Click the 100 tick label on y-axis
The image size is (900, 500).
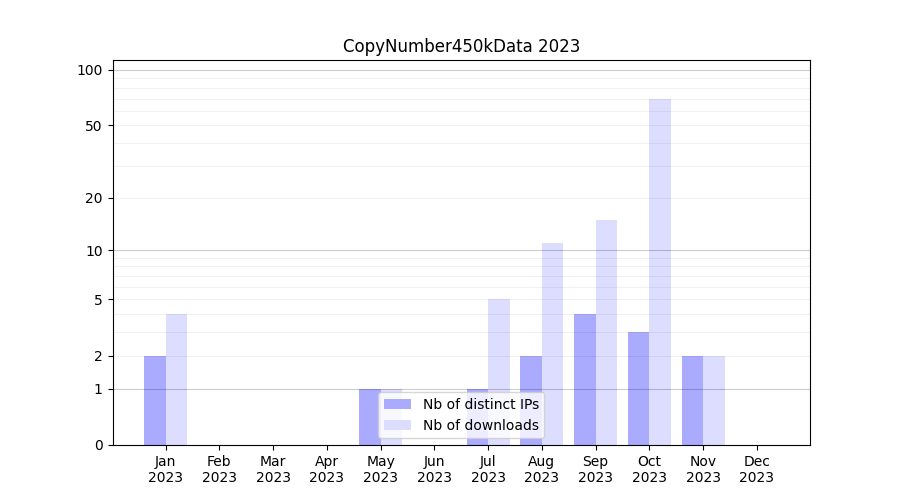(x=90, y=70)
